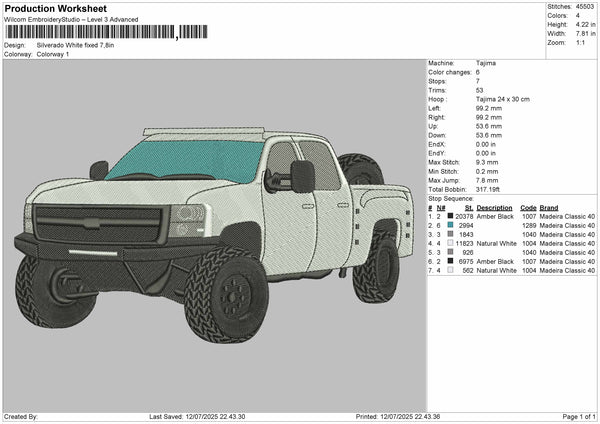
Task: Click the black swatch beside stitch count 6975
Action: click(450, 261)
